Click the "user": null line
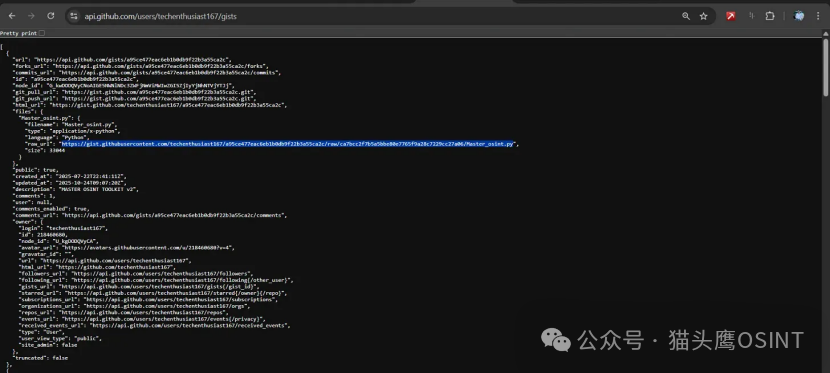830x373 pixels. pos(32,202)
